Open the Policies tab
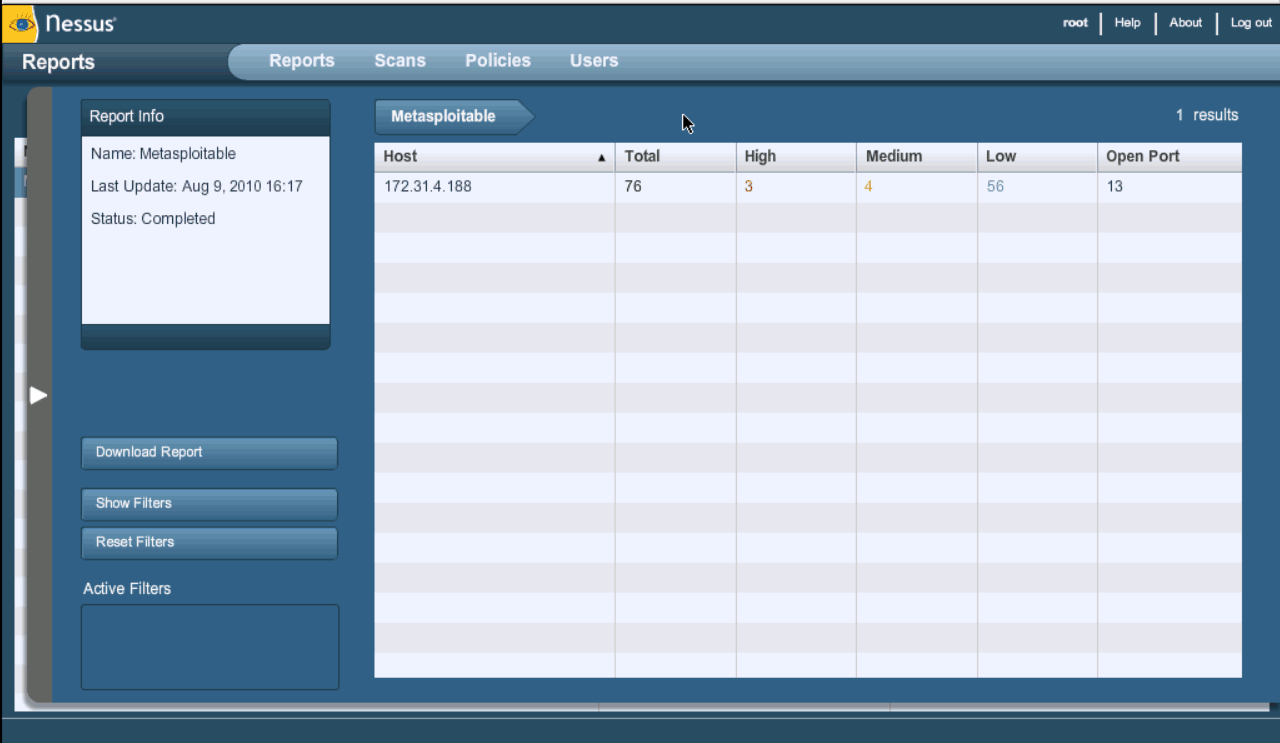 498,61
